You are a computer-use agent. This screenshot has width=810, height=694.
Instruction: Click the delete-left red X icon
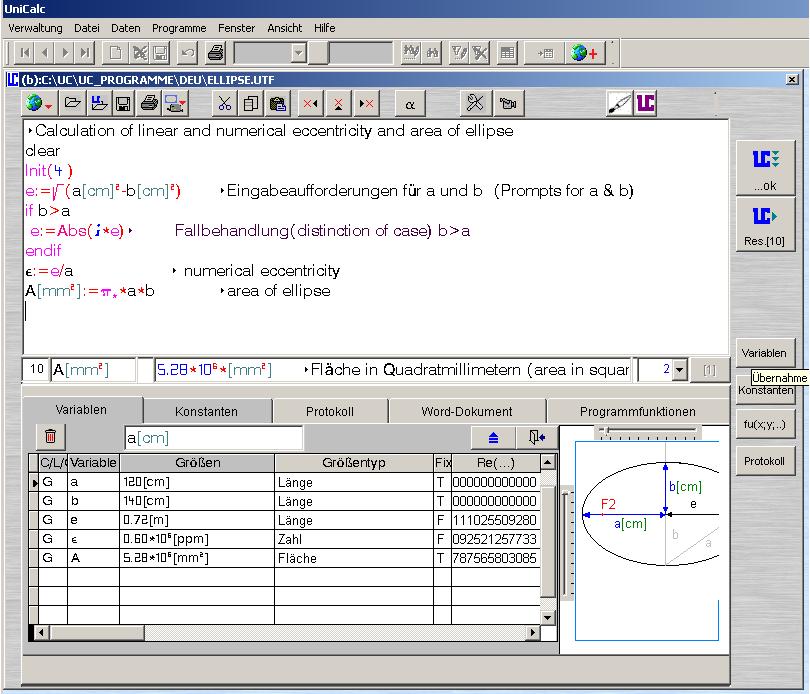[x=310, y=103]
